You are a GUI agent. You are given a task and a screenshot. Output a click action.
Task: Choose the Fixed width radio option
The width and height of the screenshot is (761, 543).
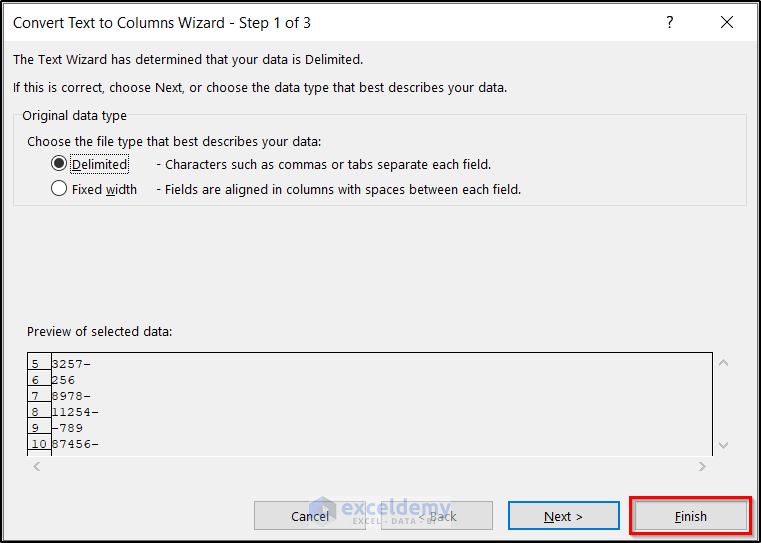(x=59, y=189)
